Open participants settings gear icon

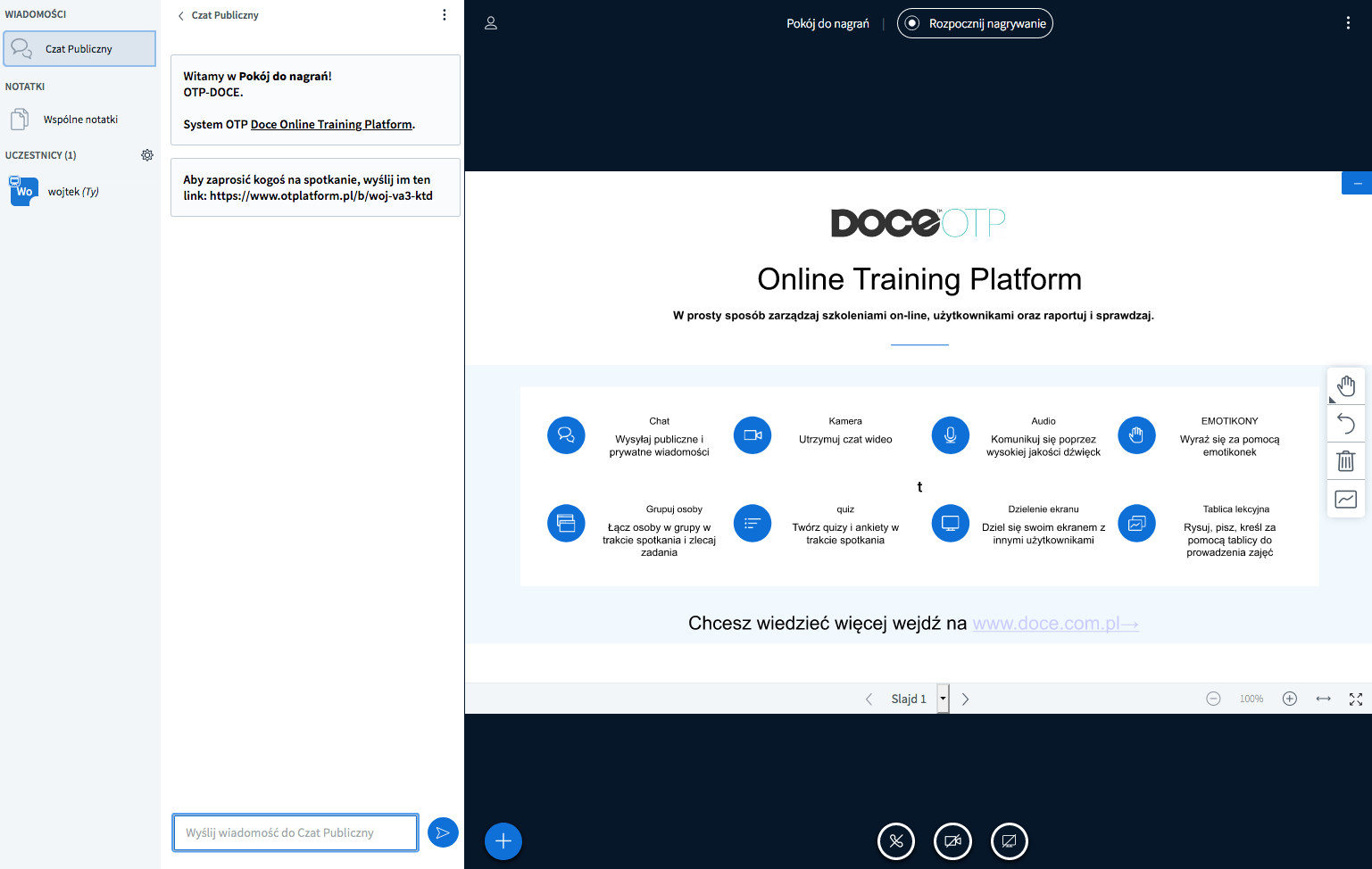(147, 155)
